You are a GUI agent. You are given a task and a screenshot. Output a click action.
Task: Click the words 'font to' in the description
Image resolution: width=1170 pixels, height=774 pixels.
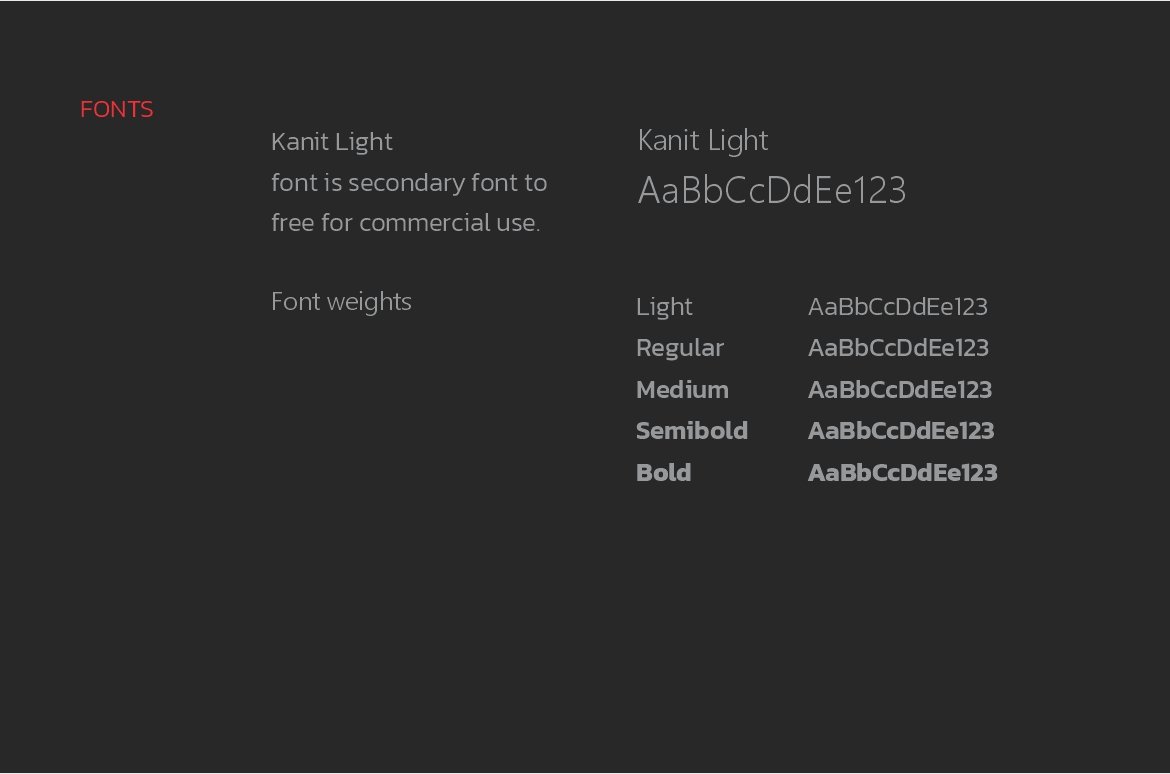(510, 183)
